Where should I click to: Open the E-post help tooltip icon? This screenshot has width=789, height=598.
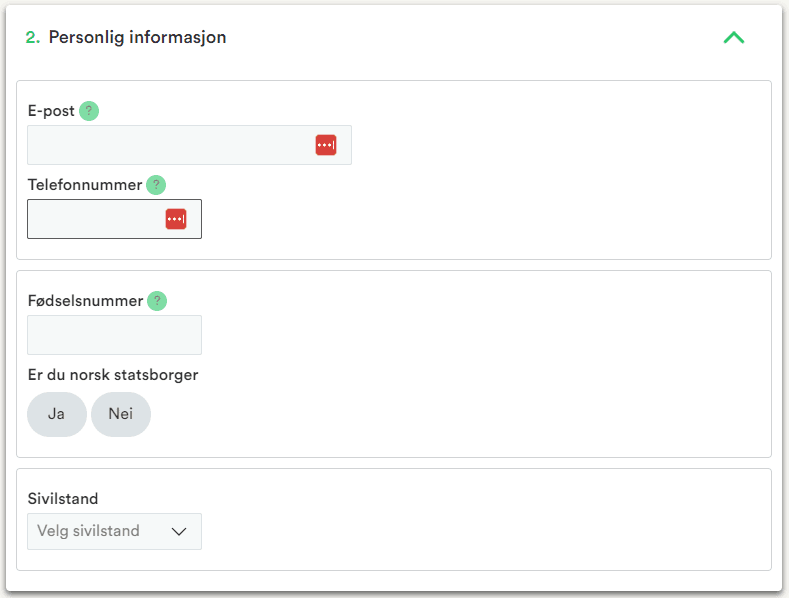click(x=89, y=111)
